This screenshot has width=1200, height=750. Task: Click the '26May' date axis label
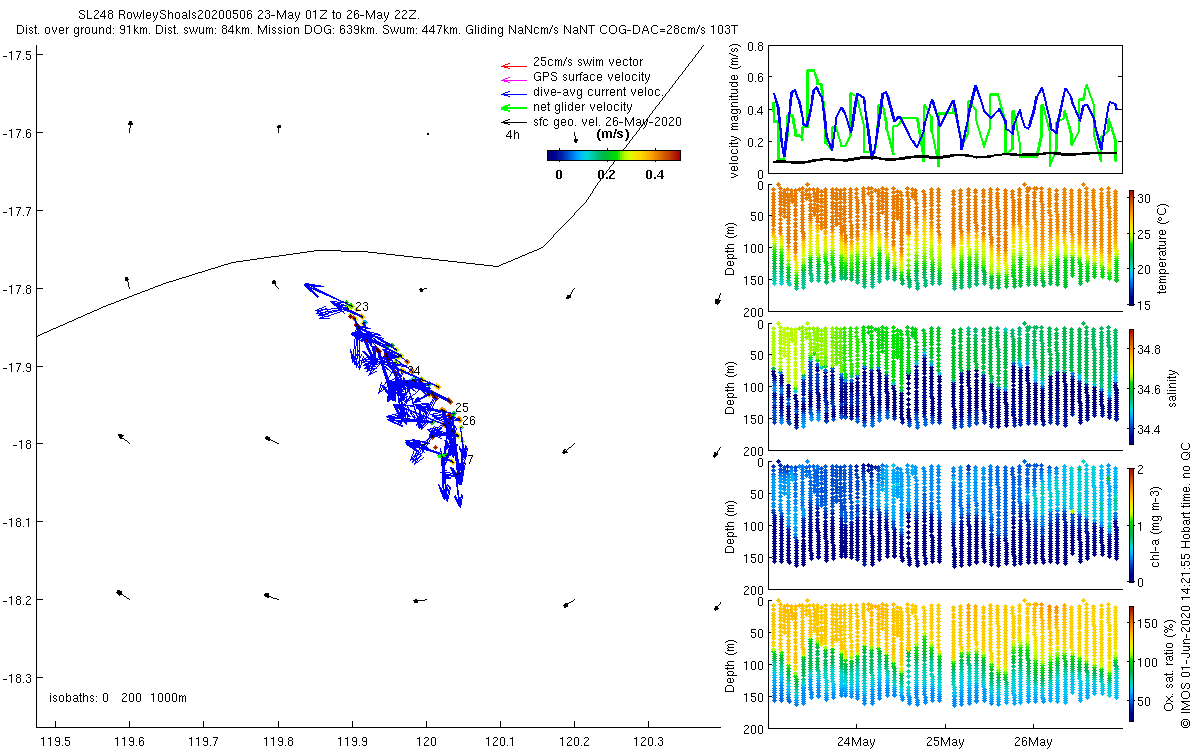[1033, 742]
